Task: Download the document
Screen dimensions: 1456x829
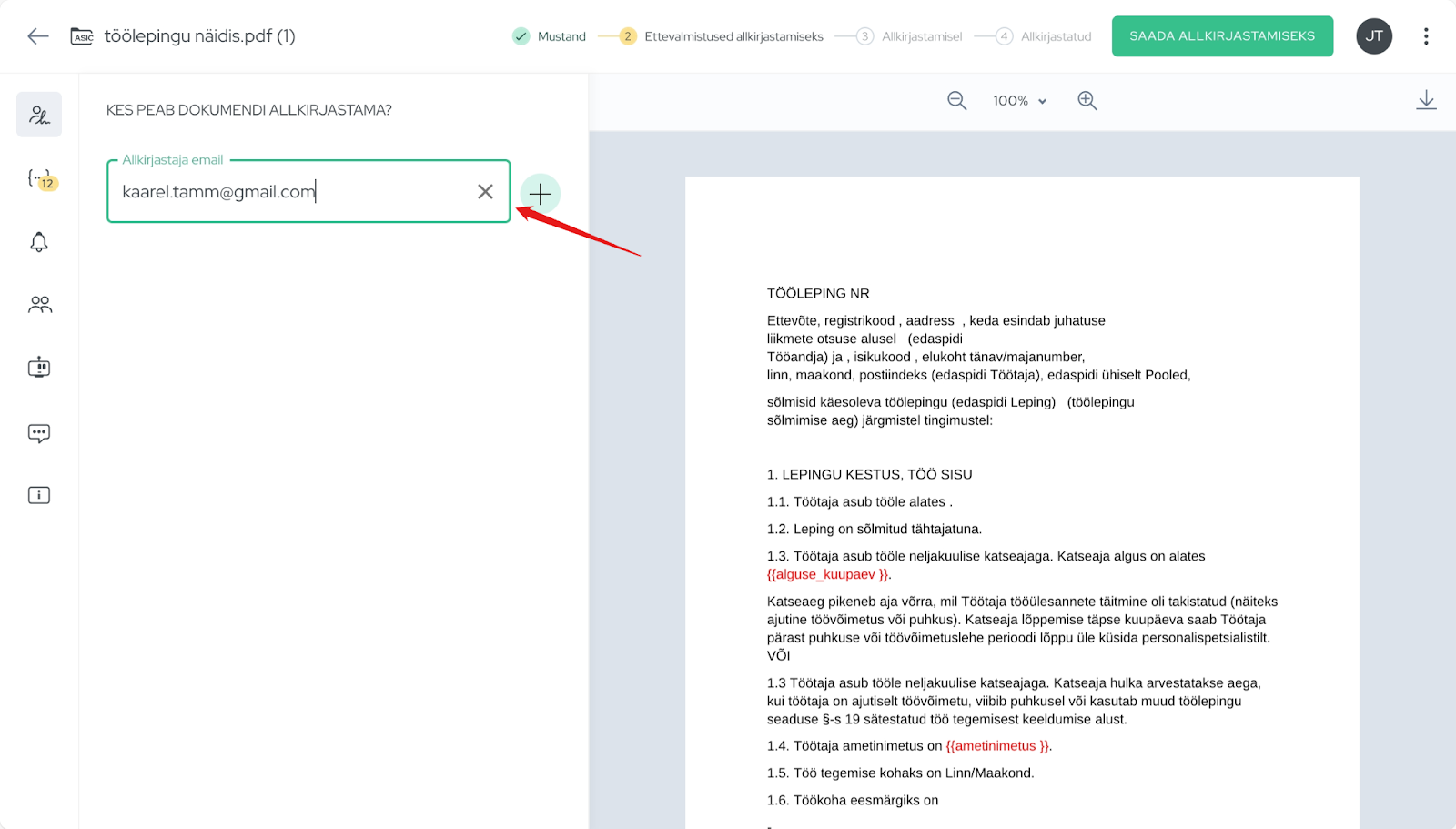Action: pos(1426,100)
